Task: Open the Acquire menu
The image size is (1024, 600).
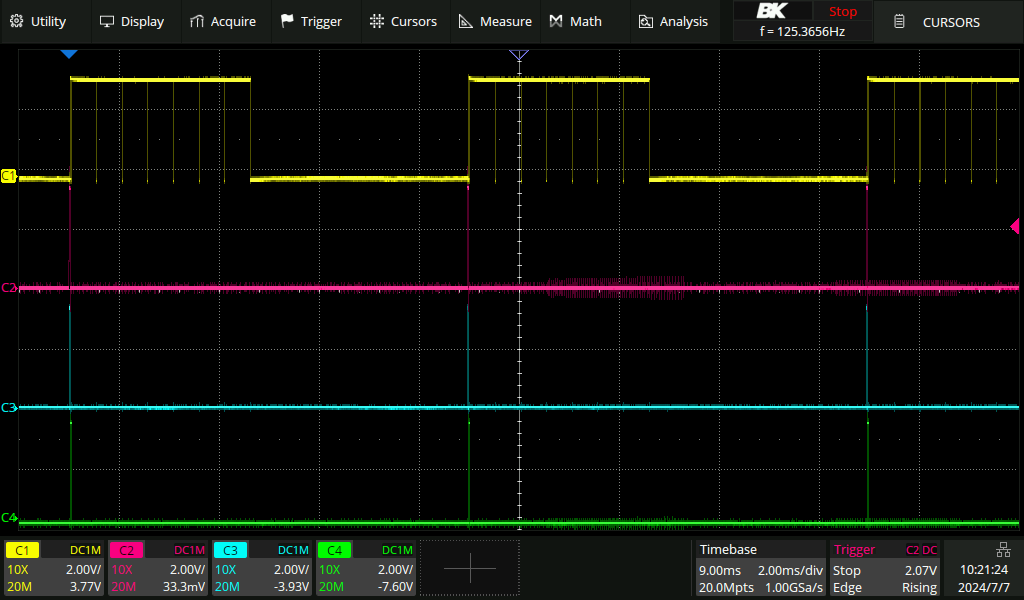Action: tap(223, 22)
